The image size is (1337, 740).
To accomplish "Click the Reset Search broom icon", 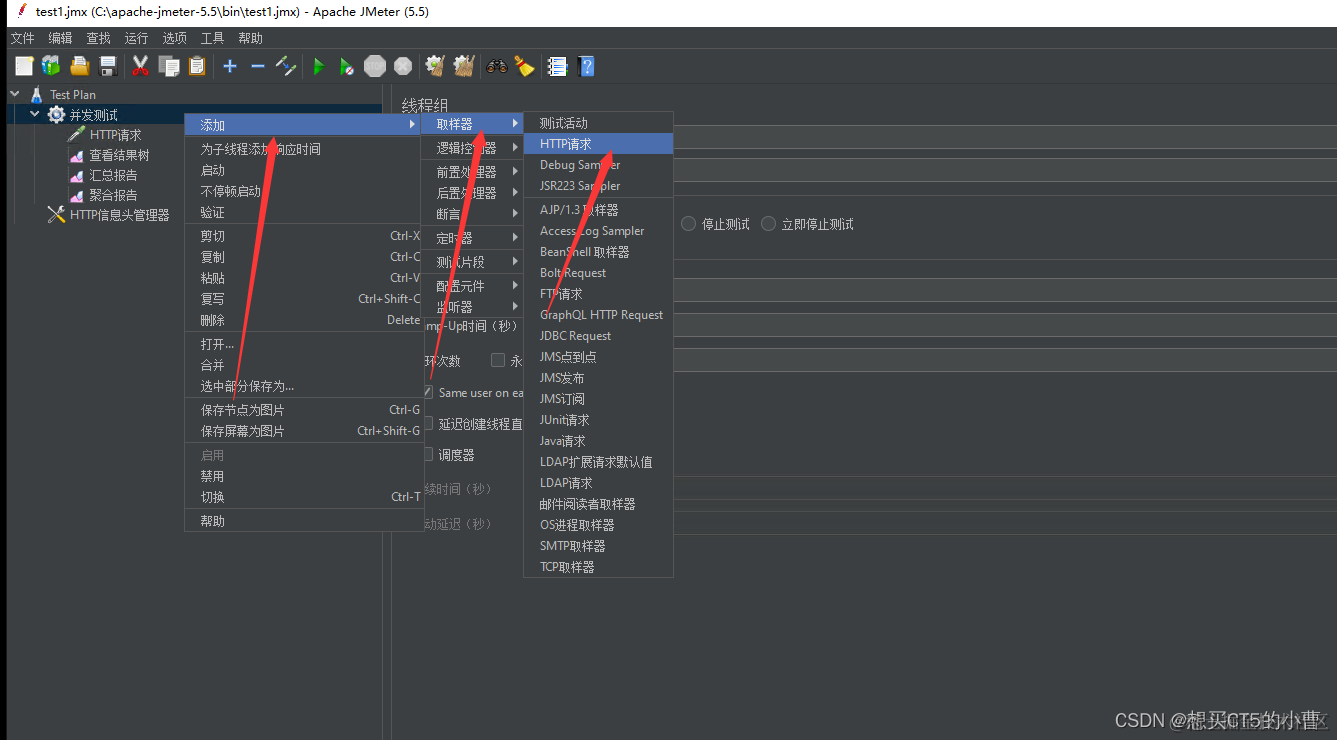I will (524, 66).
